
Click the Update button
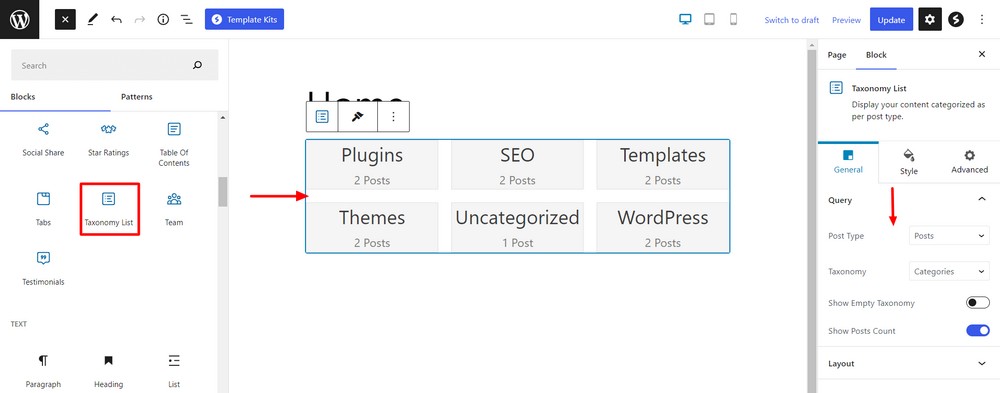coord(891,20)
